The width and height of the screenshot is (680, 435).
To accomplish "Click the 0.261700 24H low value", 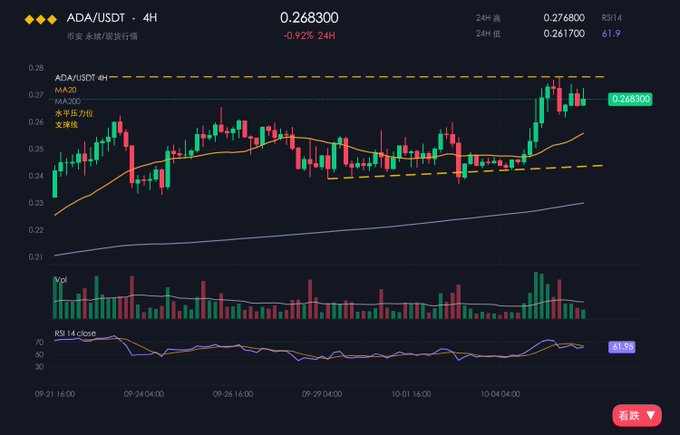I will [x=564, y=33].
